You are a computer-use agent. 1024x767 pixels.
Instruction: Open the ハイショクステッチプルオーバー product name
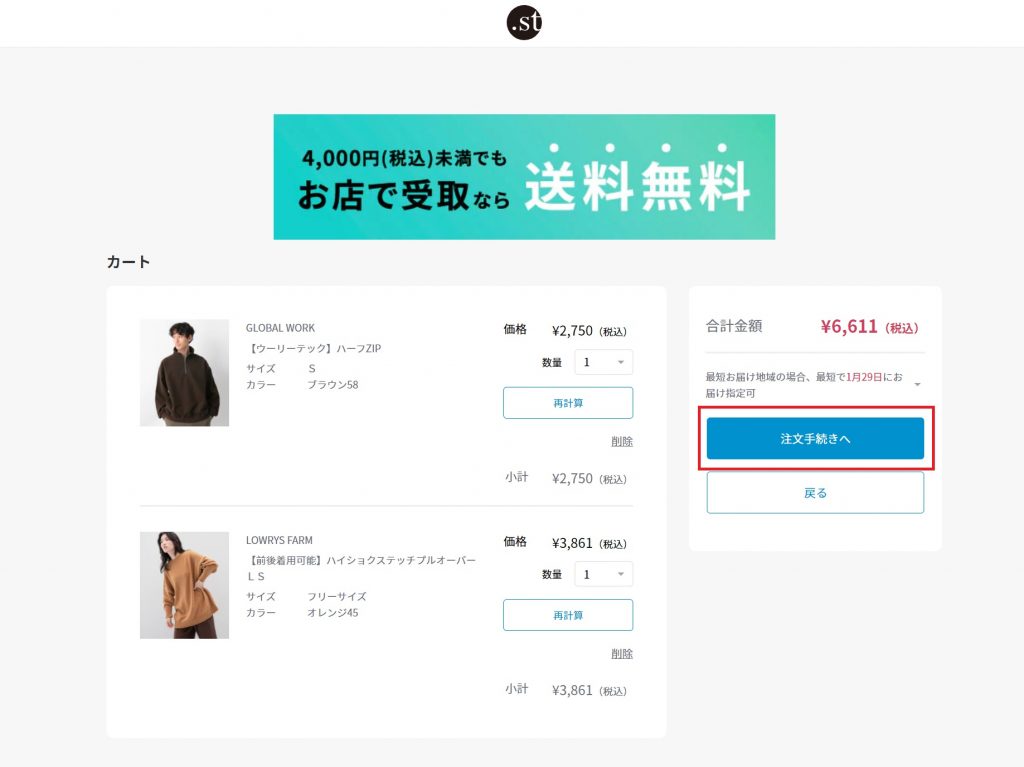[361, 561]
